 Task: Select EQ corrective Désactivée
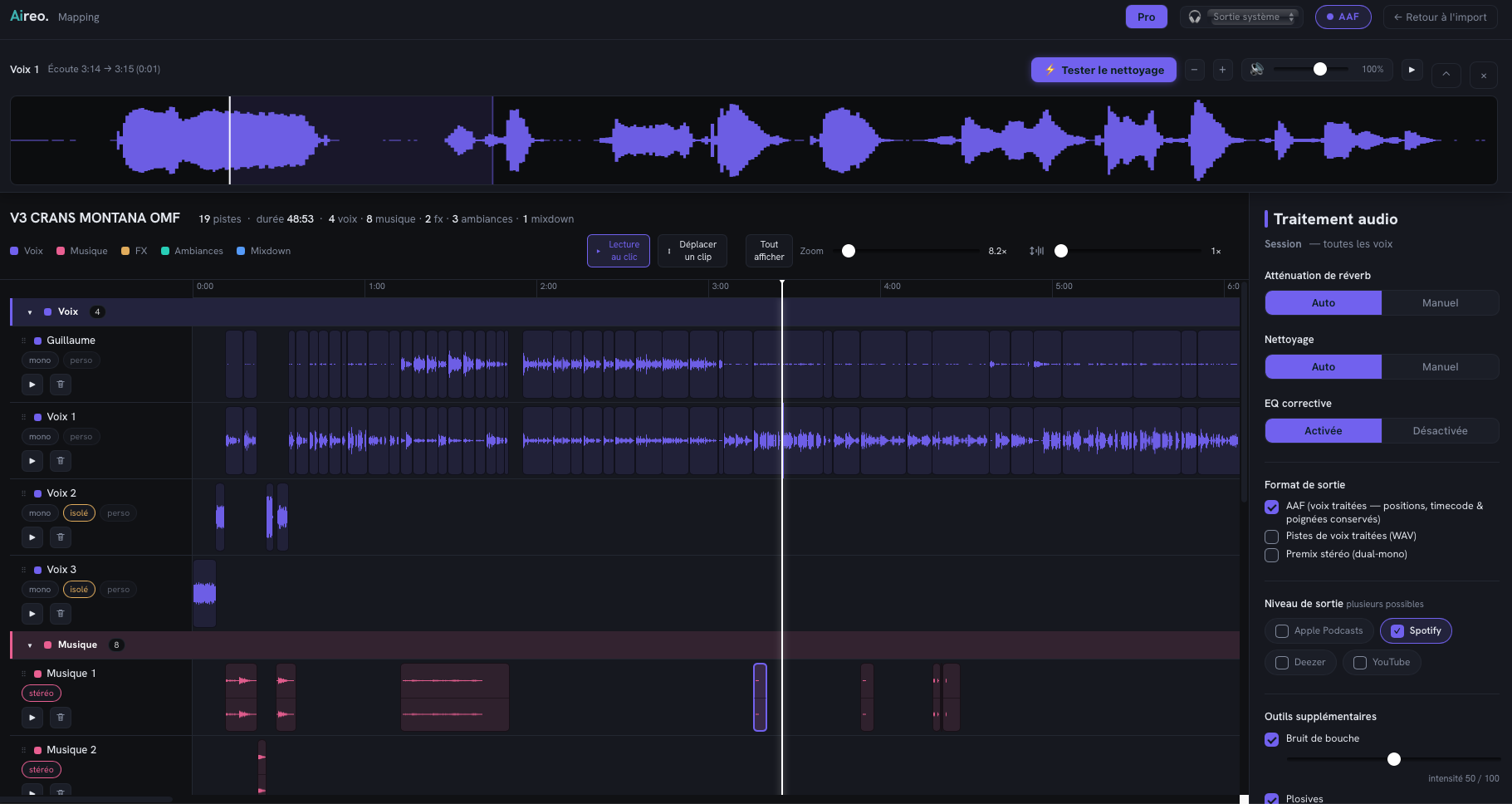[x=1440, y=431]
